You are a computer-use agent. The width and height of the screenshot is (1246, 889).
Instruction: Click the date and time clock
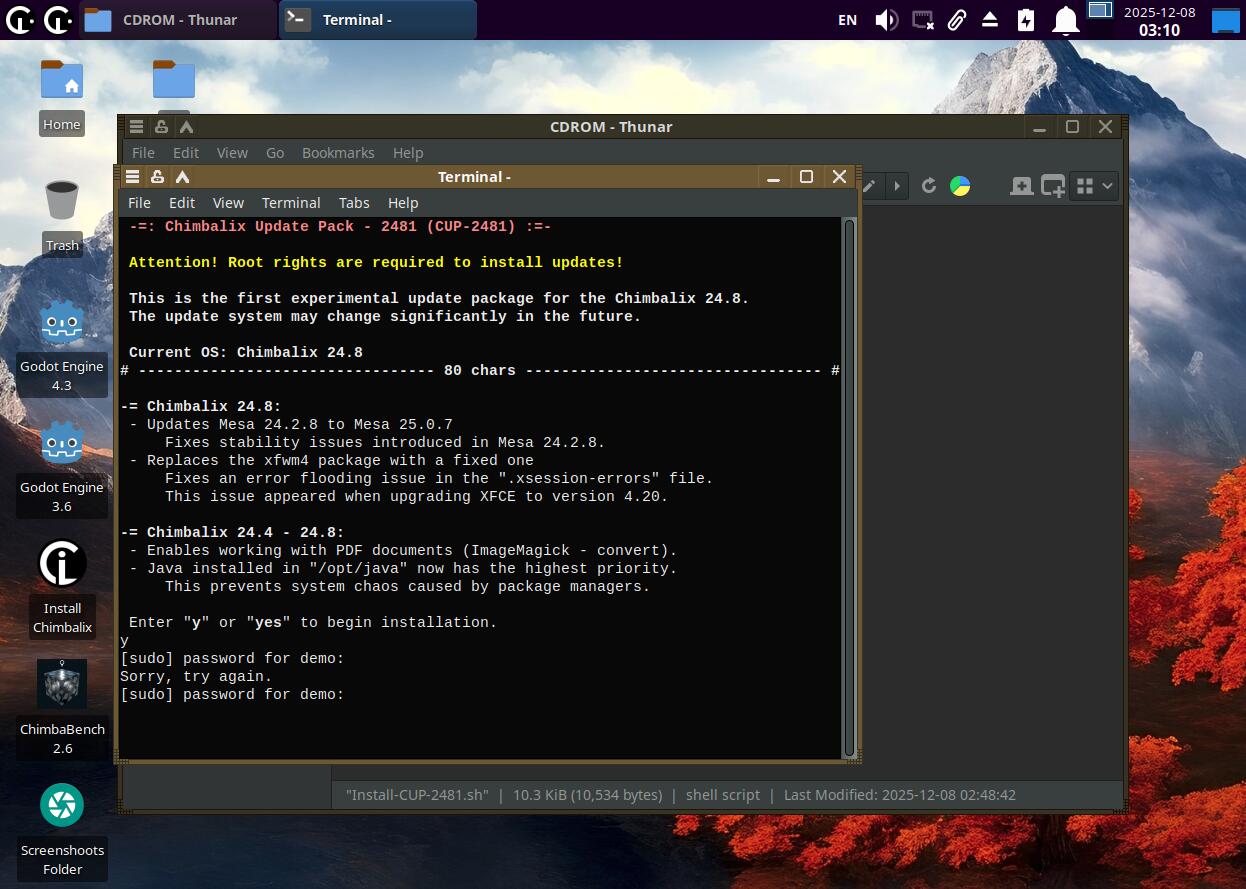click(x=1159, y=20)
